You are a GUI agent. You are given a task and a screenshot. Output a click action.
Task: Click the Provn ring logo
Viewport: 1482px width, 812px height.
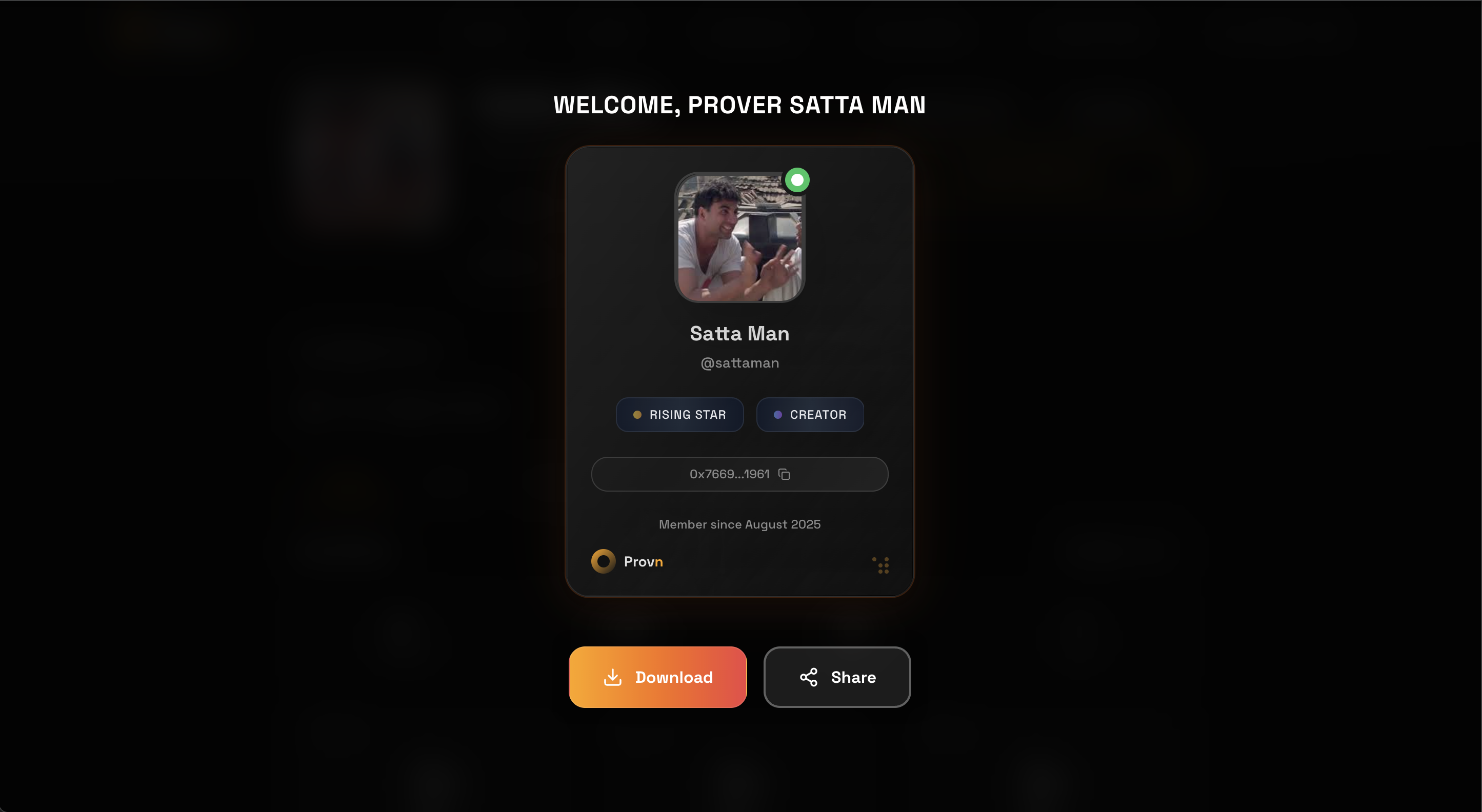[x=603, y=561]
